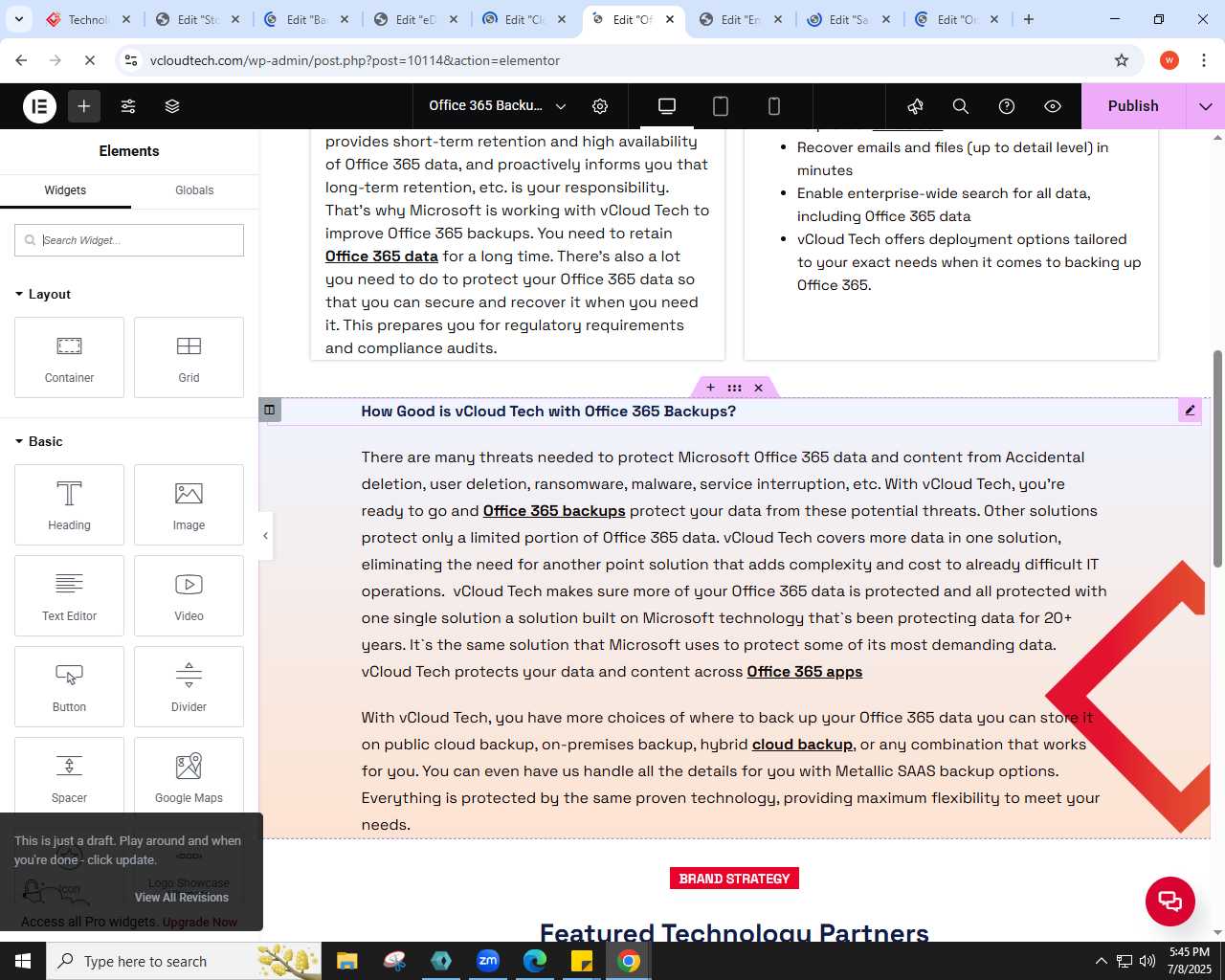The width and height of the screenshot is (1225, 980).
Task: Open page settings gear icon
Action: coord(600,106)
